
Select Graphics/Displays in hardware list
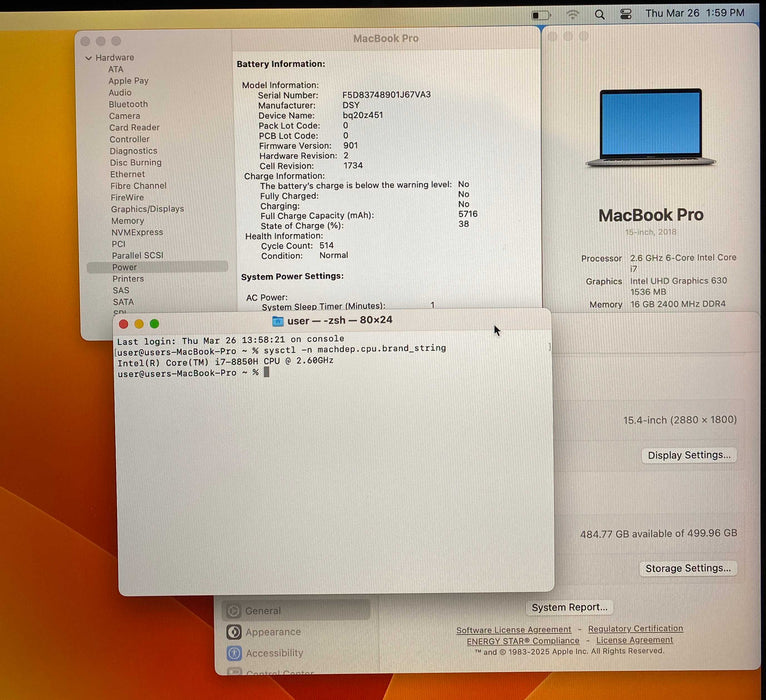click(148, 209)
